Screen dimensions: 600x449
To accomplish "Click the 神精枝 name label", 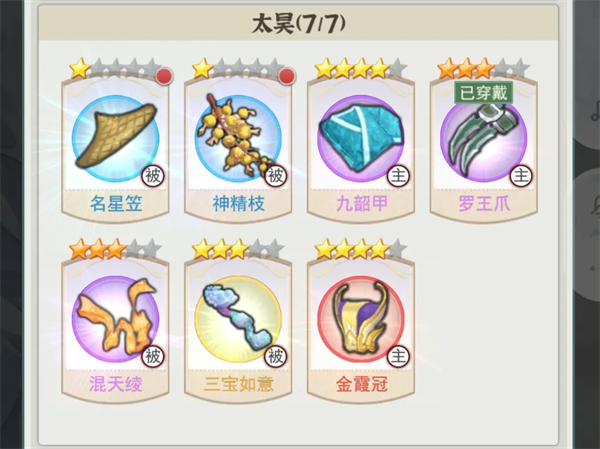I will [238, 204].
